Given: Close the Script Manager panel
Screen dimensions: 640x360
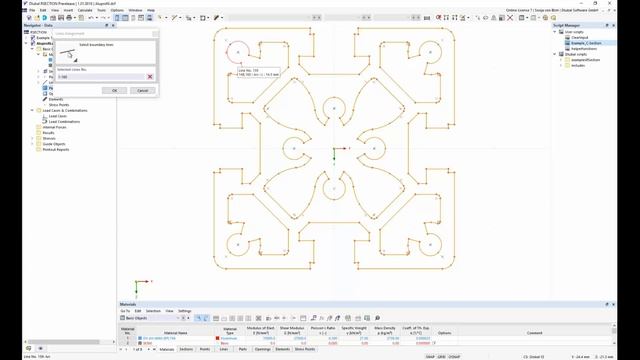Looking at the screenshot, I should coord(613,25).
